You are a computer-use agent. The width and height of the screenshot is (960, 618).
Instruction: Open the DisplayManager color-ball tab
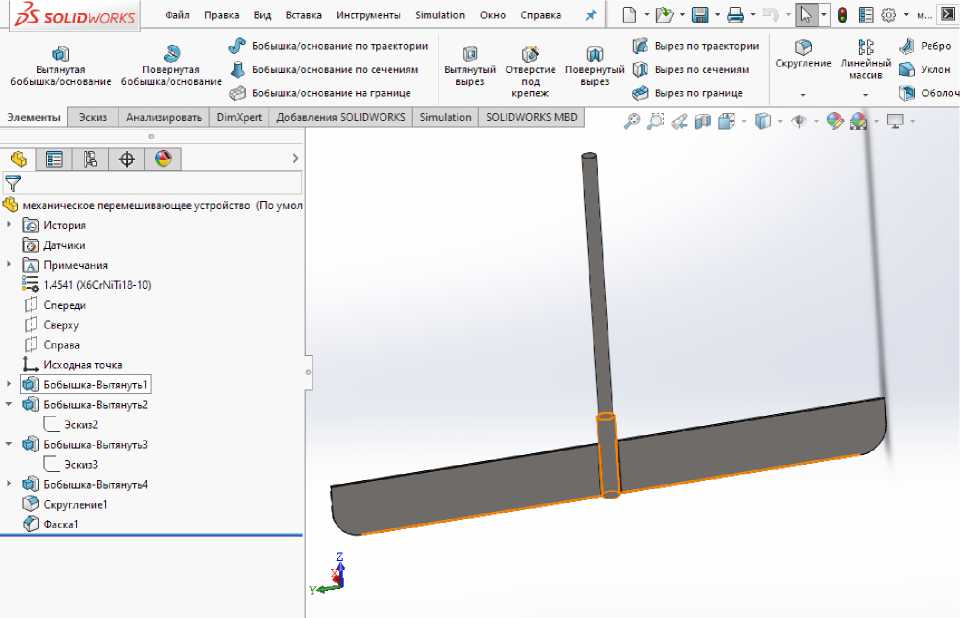coord(163,159)
